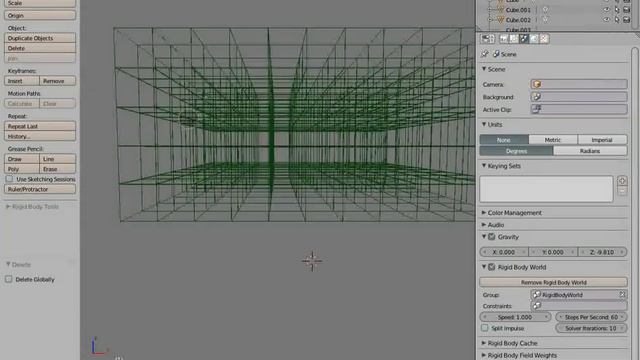
Task: Hide Cube.001 using its eye icon
Action: (x=607, y=10)
